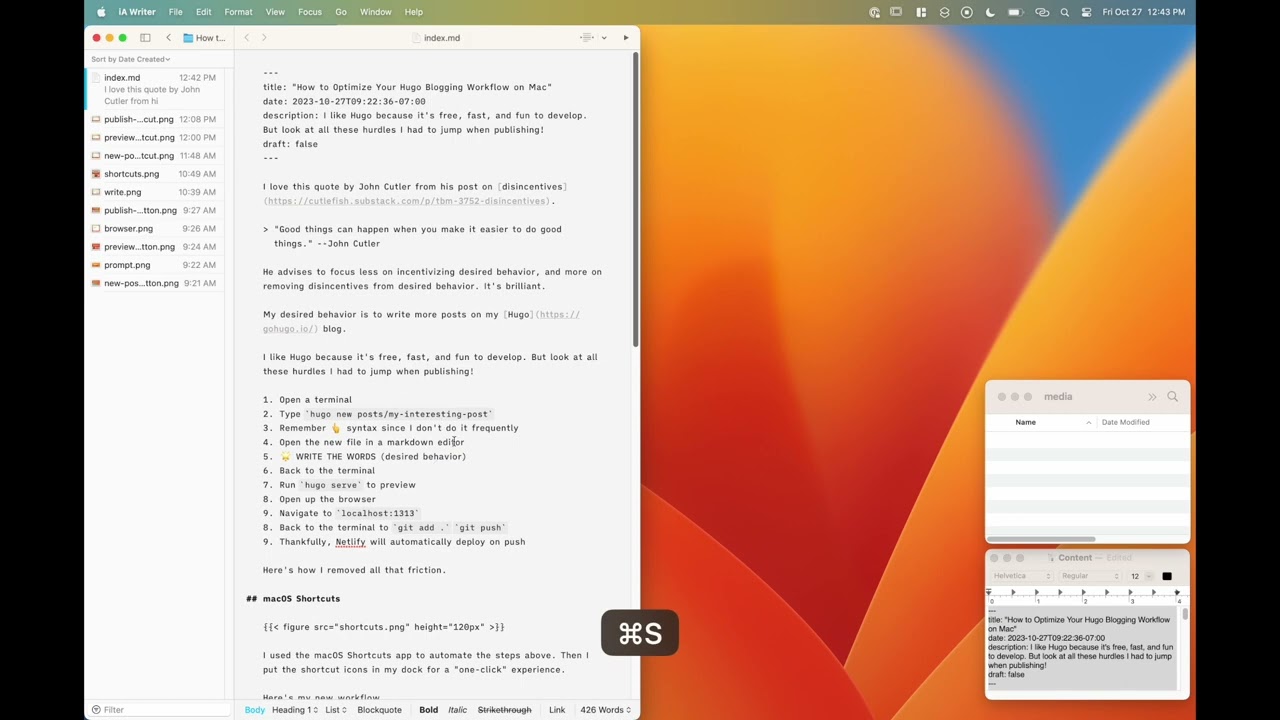The width and height of the screenshot is (1280, 720).
Task: Open the 426 Words statistics dropdown
Action: pos(606,710)
